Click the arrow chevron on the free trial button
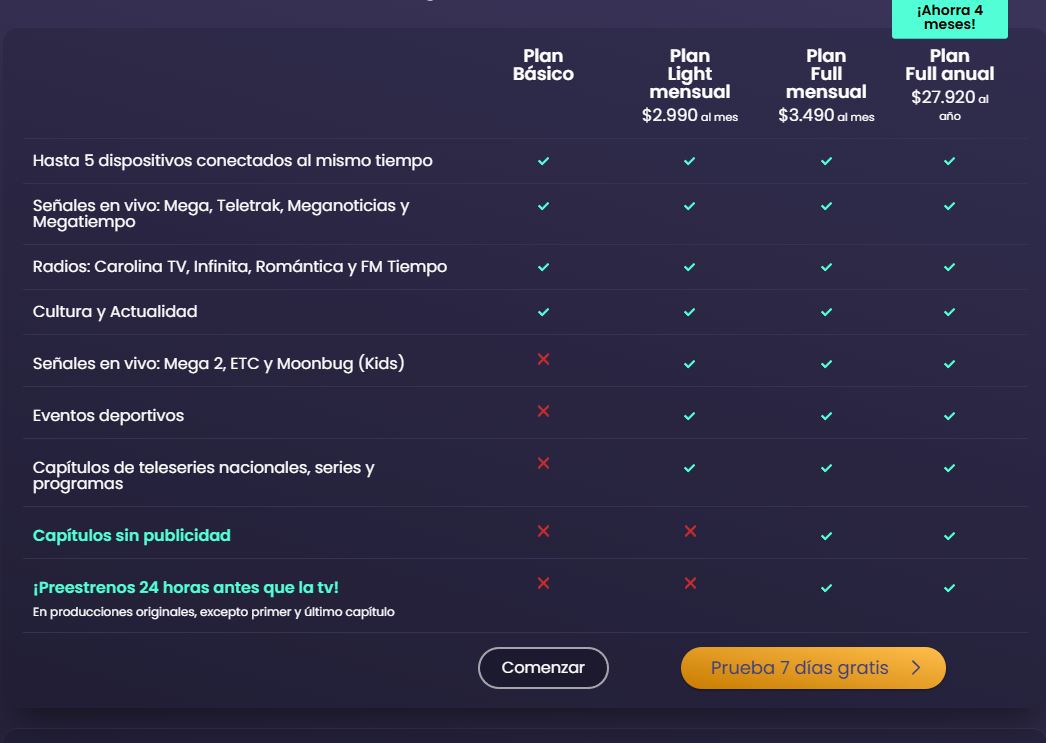The width and height of the screenshot is (1046, 743). (916, 668)
